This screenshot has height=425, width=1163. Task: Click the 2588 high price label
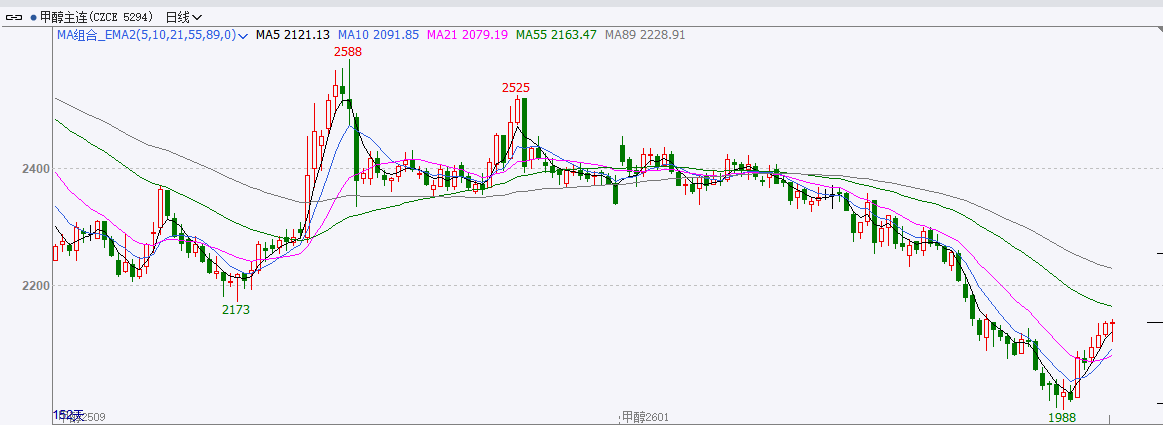tap(348, 50)
